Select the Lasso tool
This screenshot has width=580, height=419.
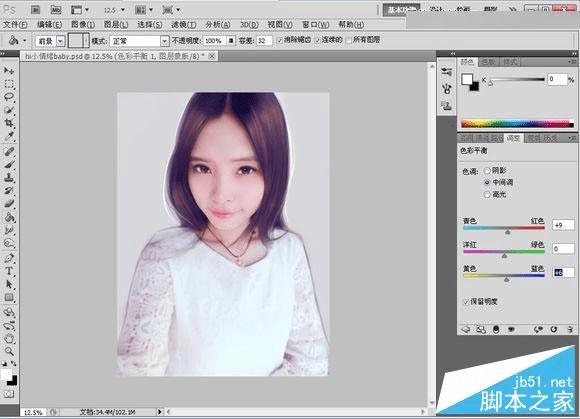(9, 97)
